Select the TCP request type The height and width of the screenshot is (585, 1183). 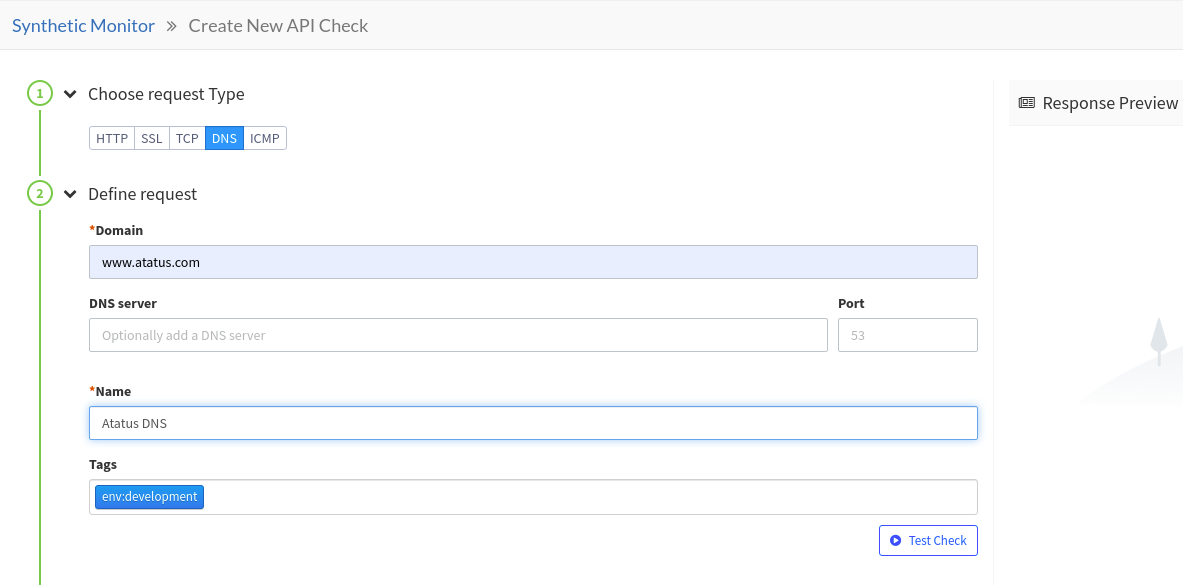pos(187,139)
